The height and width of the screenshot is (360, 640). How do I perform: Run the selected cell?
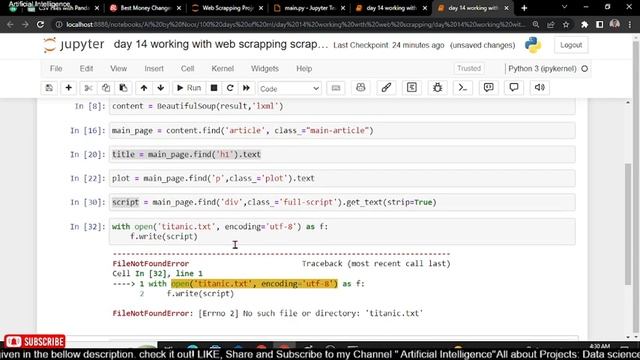coord(189,88)
